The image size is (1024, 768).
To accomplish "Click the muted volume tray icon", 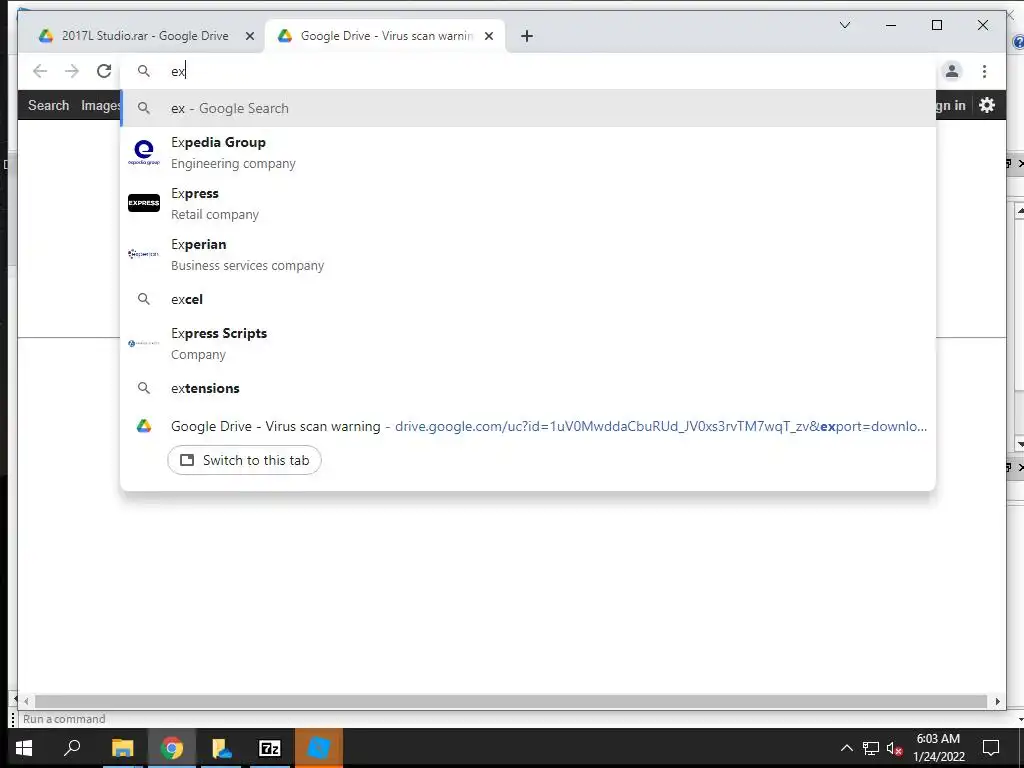I will click(x=895, y=748).
